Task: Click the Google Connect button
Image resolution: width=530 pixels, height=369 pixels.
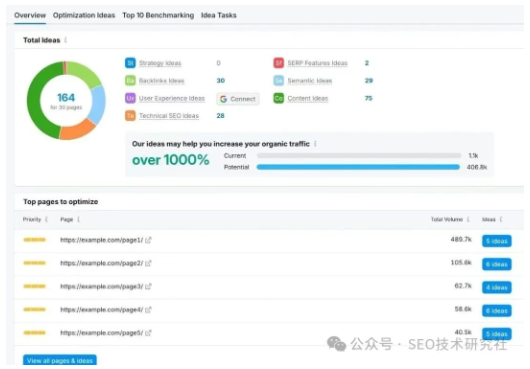Action: click(x=238, y=99)
